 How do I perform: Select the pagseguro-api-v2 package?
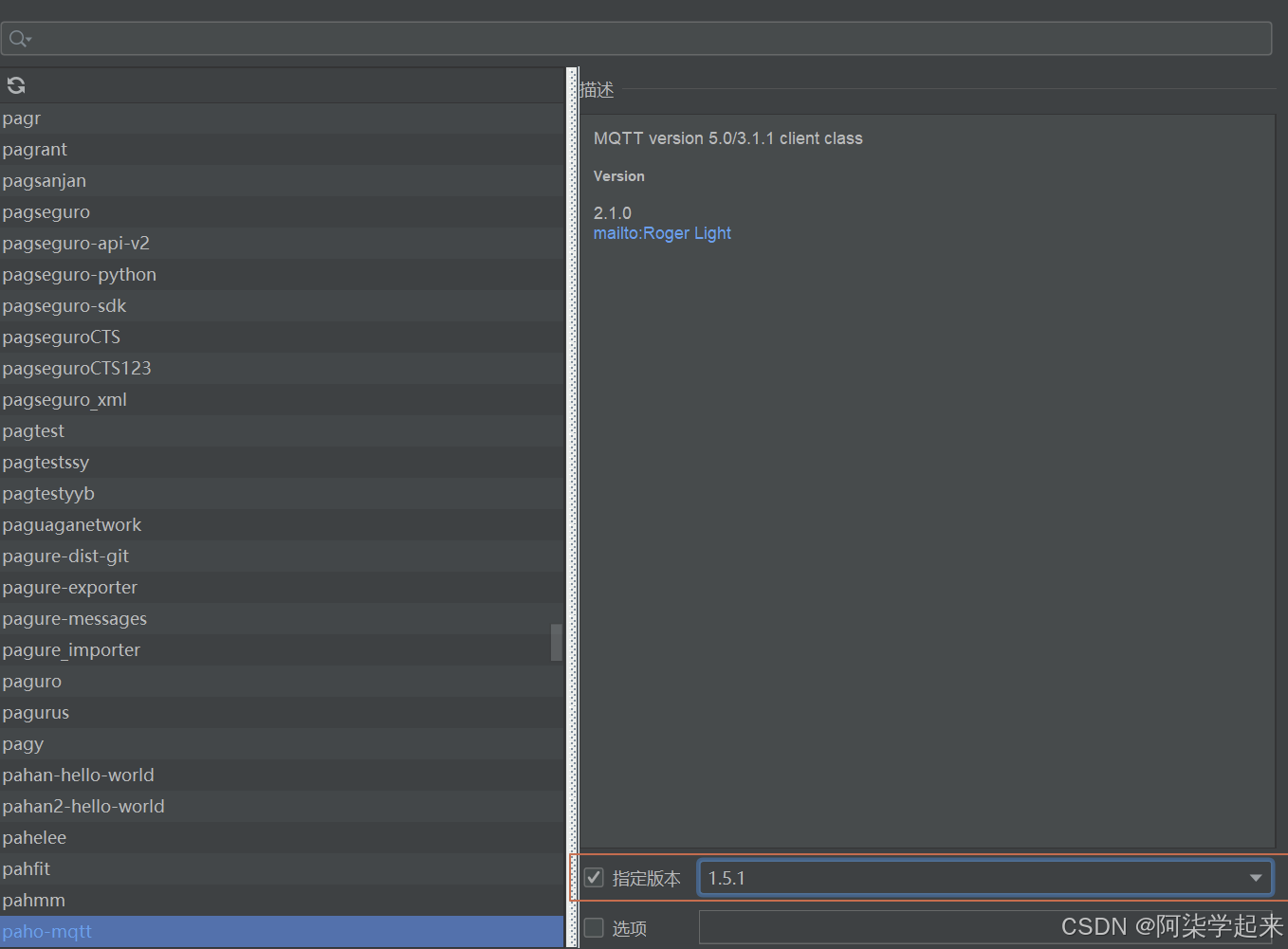282,243
